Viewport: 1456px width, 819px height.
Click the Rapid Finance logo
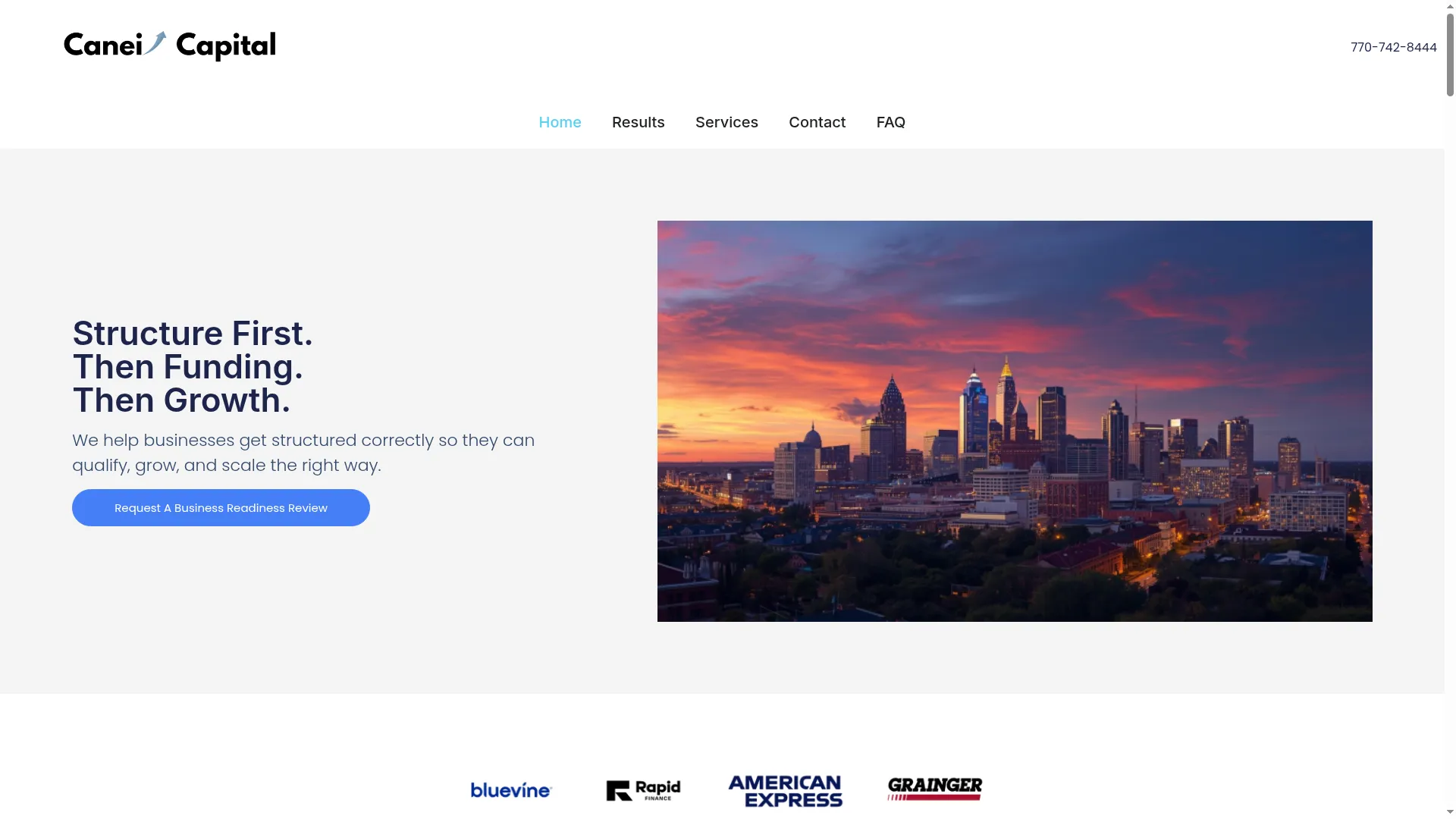click(x=643, y=790)
